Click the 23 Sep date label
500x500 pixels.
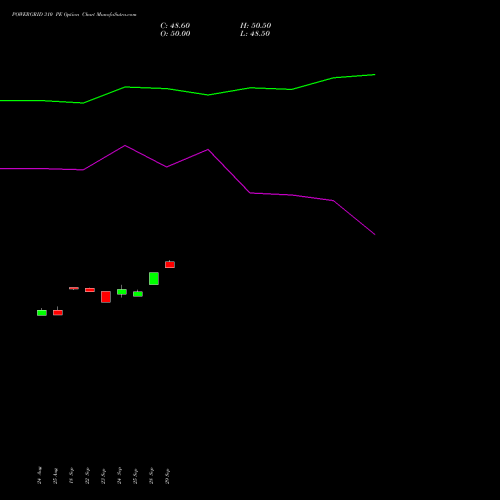click(x=103, y=476)
